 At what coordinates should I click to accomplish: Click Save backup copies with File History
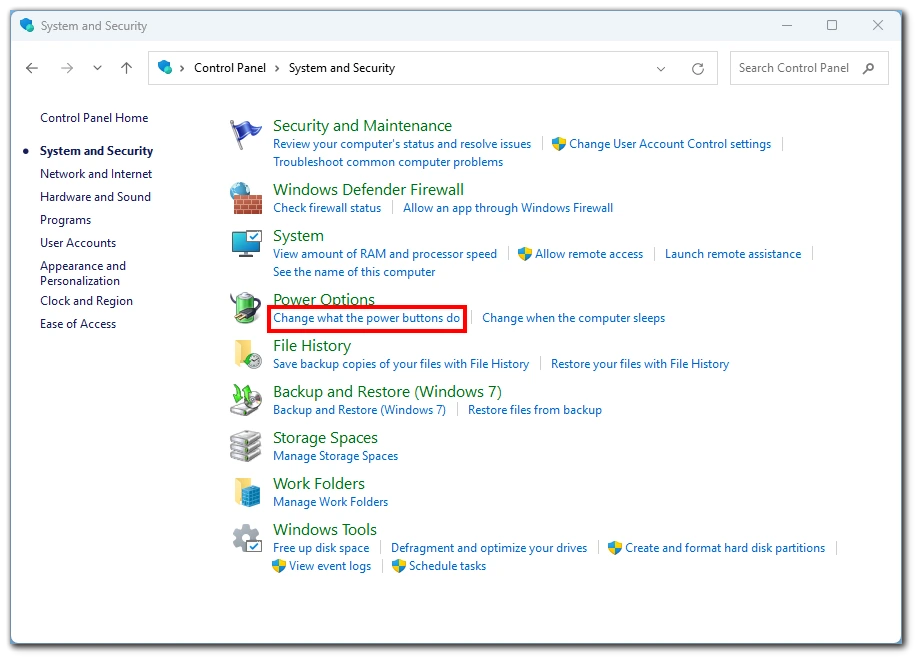pyautogui.click(x=401, y=364)
